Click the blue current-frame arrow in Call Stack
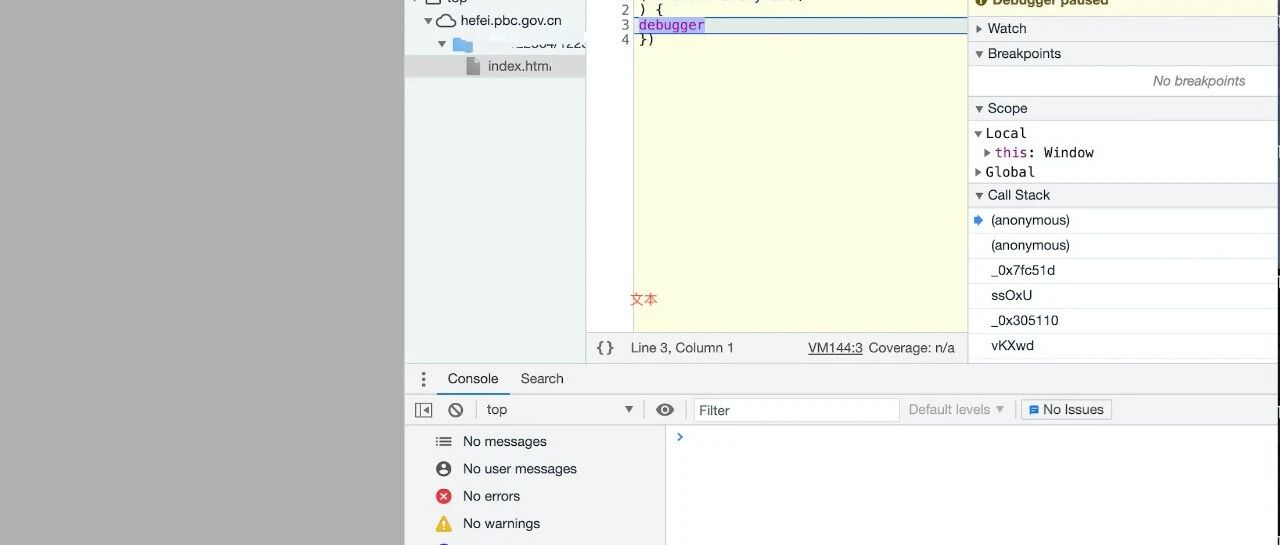 click(x=979, y=220)
